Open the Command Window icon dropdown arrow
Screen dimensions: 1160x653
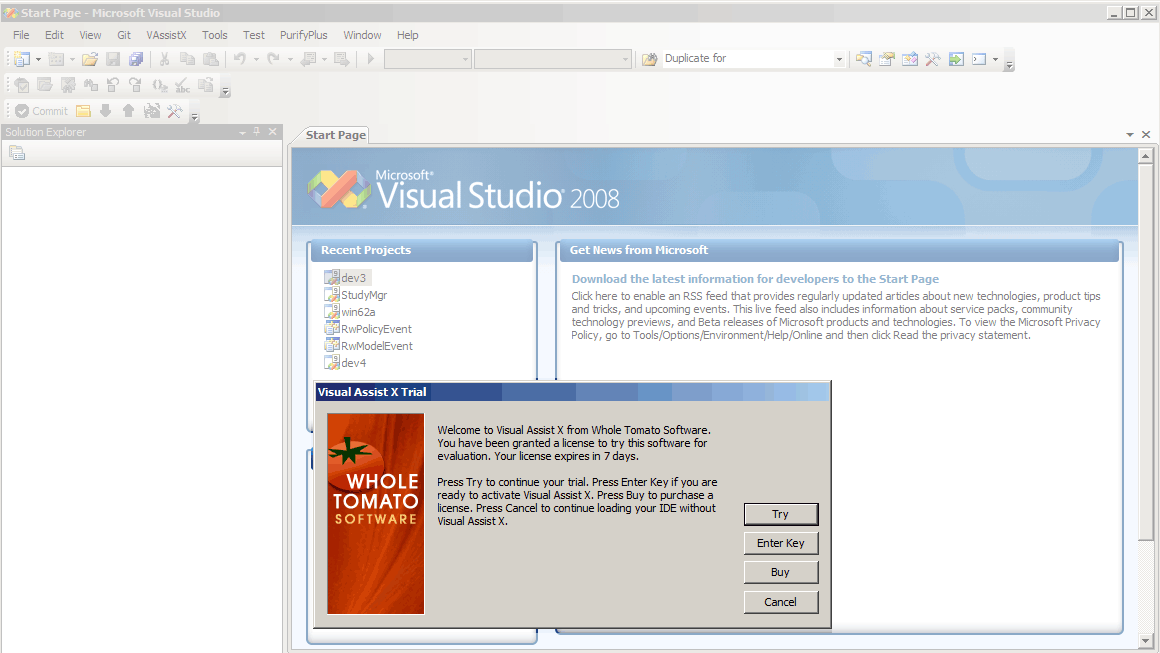[995, 59]
